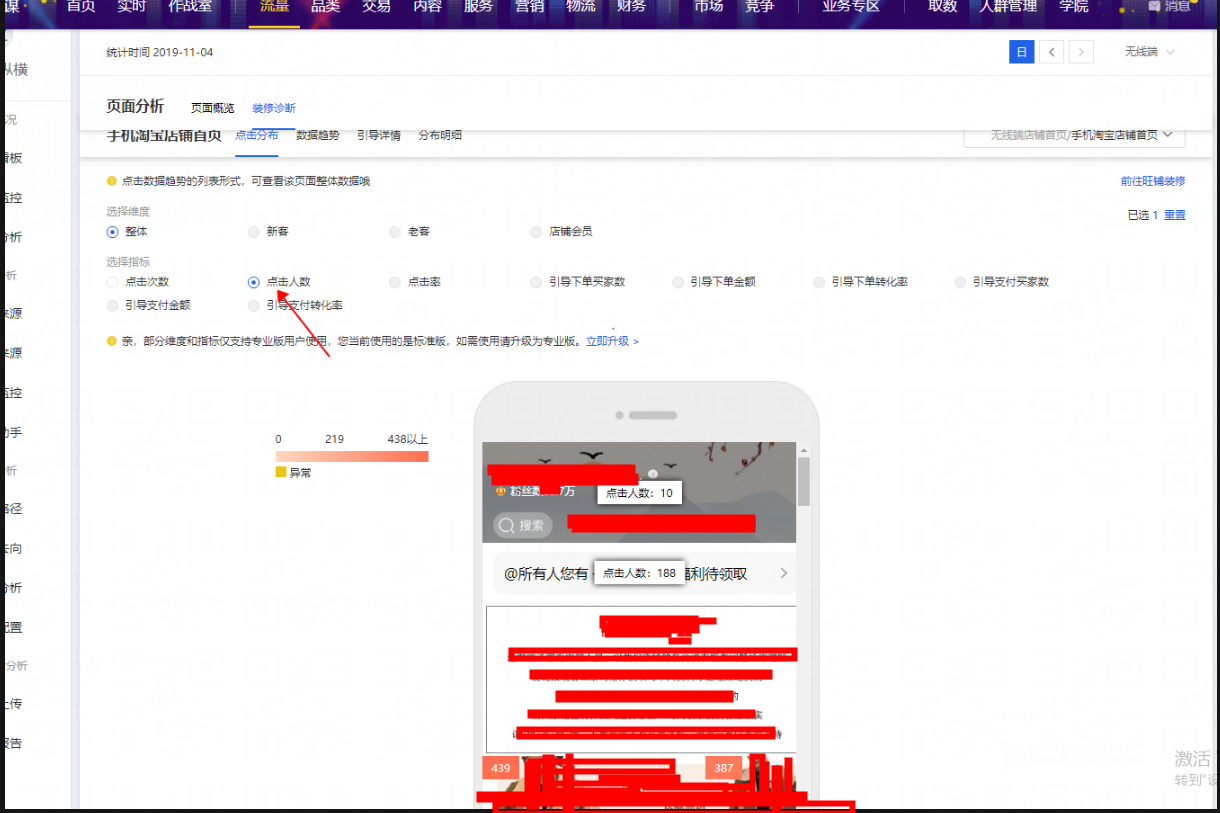Click the yellow 异常 legend swatch
1220x813 pixels.
(281, 472)
